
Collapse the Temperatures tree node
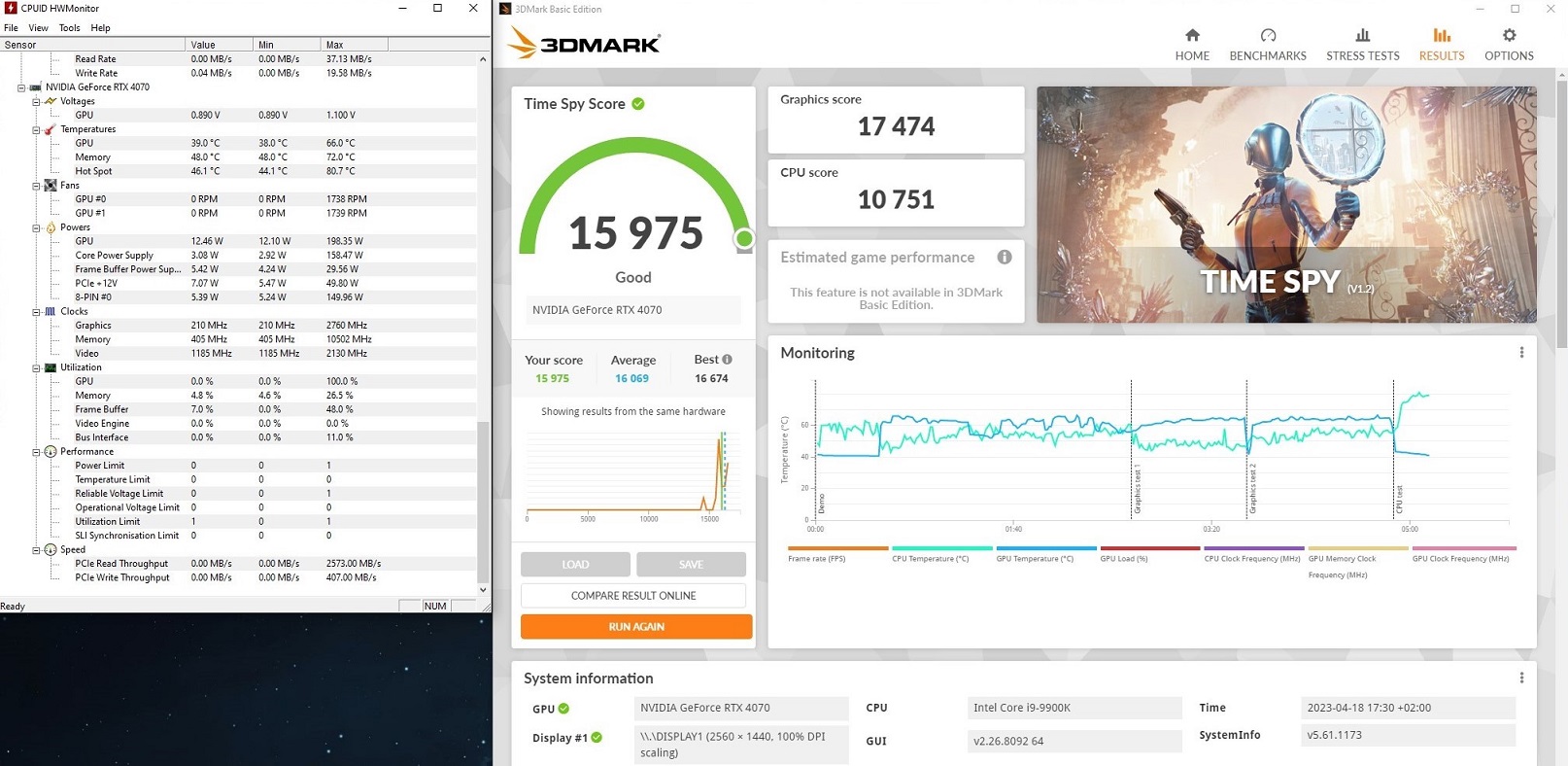point(36,129)
